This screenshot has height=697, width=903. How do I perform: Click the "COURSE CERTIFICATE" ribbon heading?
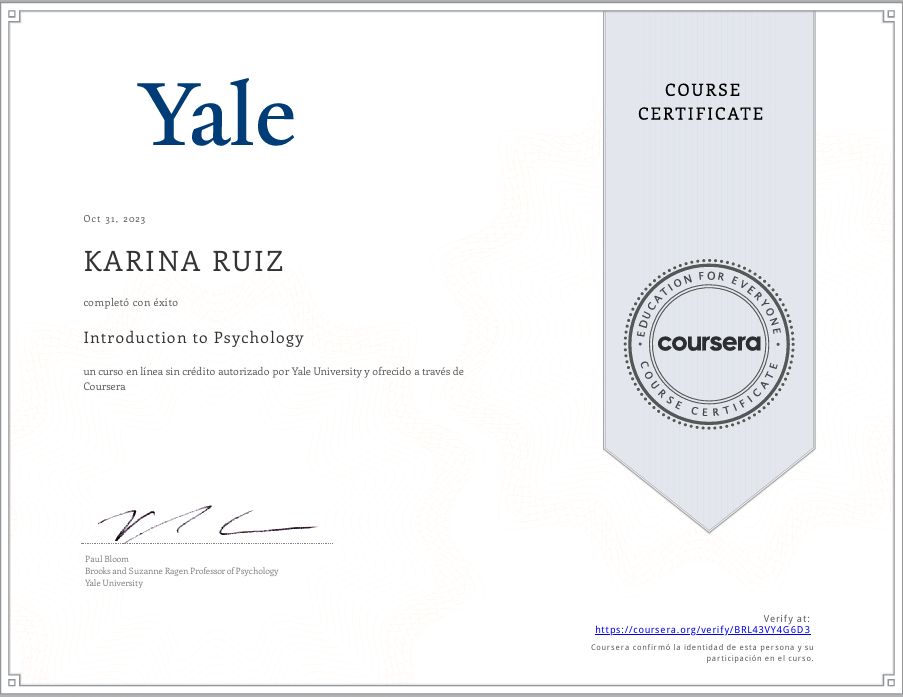point(701,102)
